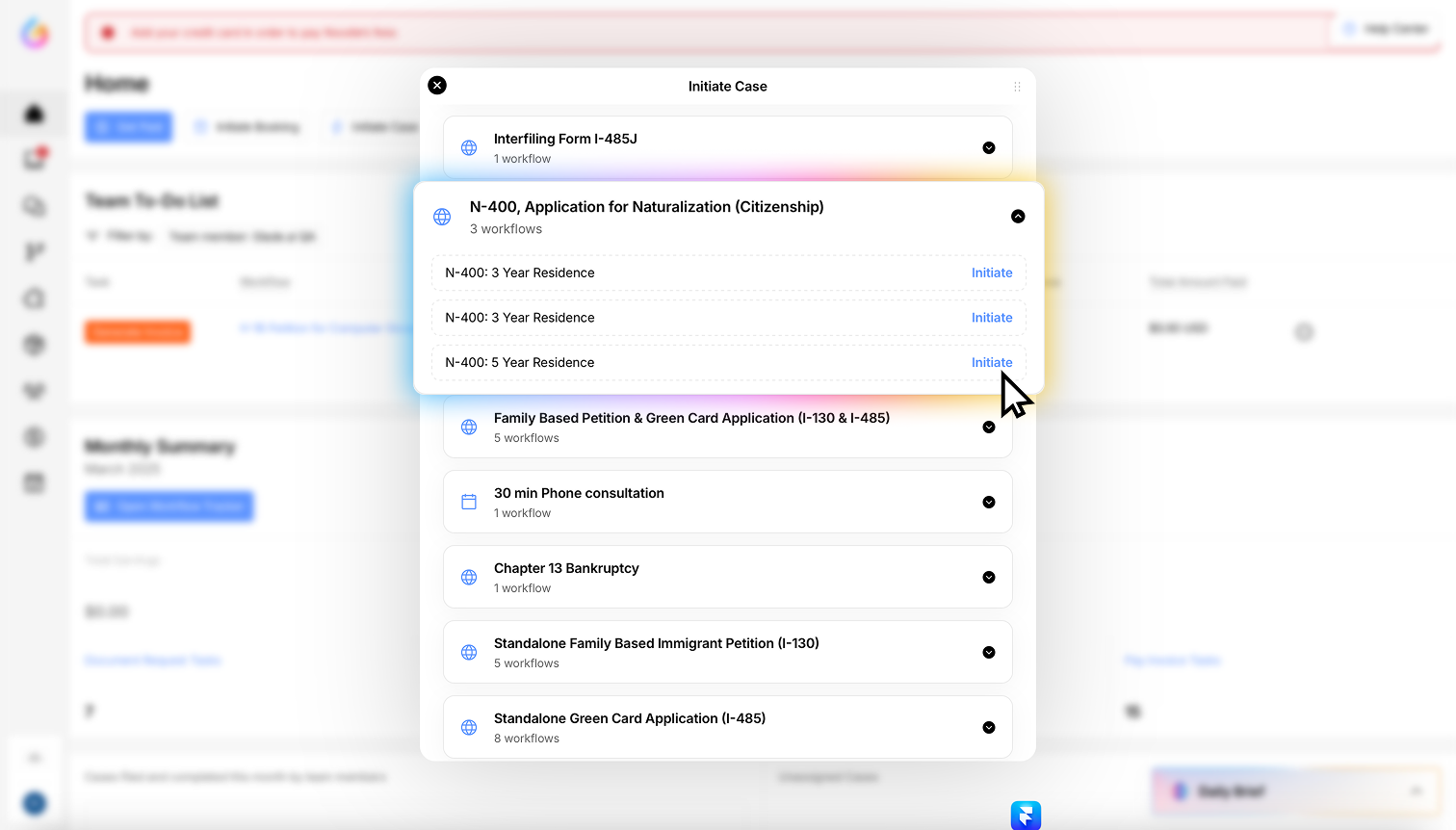Click "1 workflow" under Chapter 13 Bankruptcy
The width and height of the screenshot is (1456, 830).
point(523,588)
